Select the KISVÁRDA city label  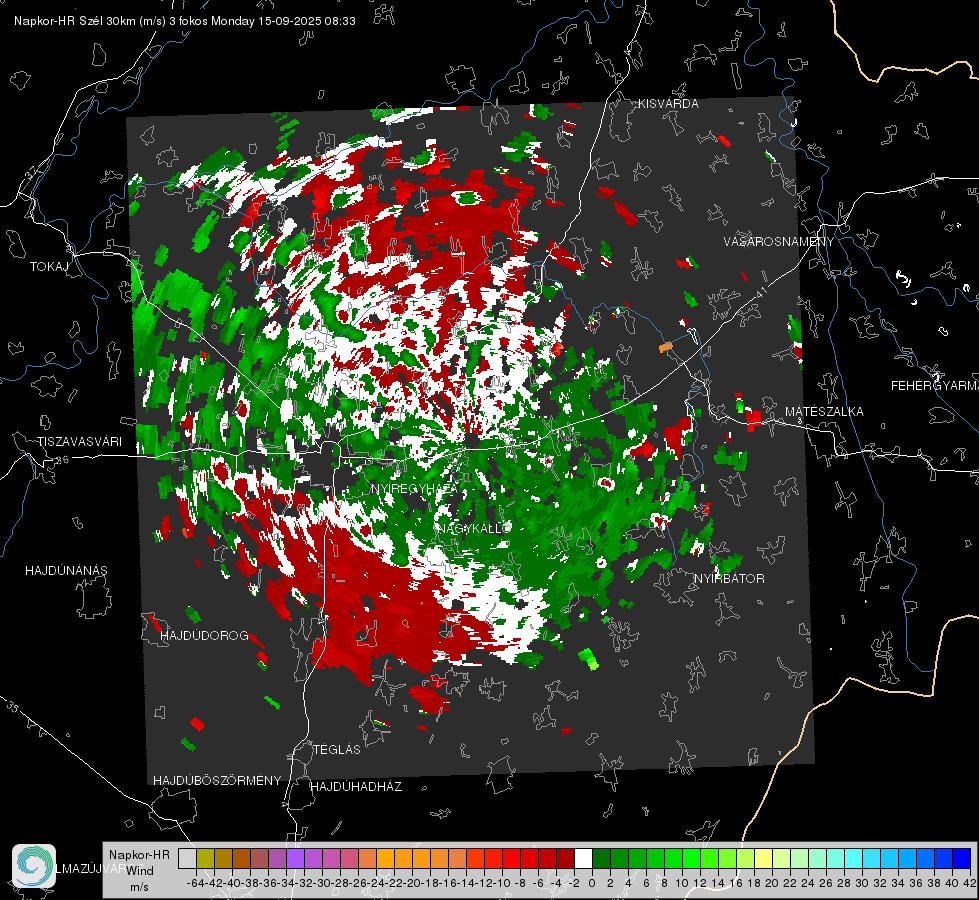point(668,104)
